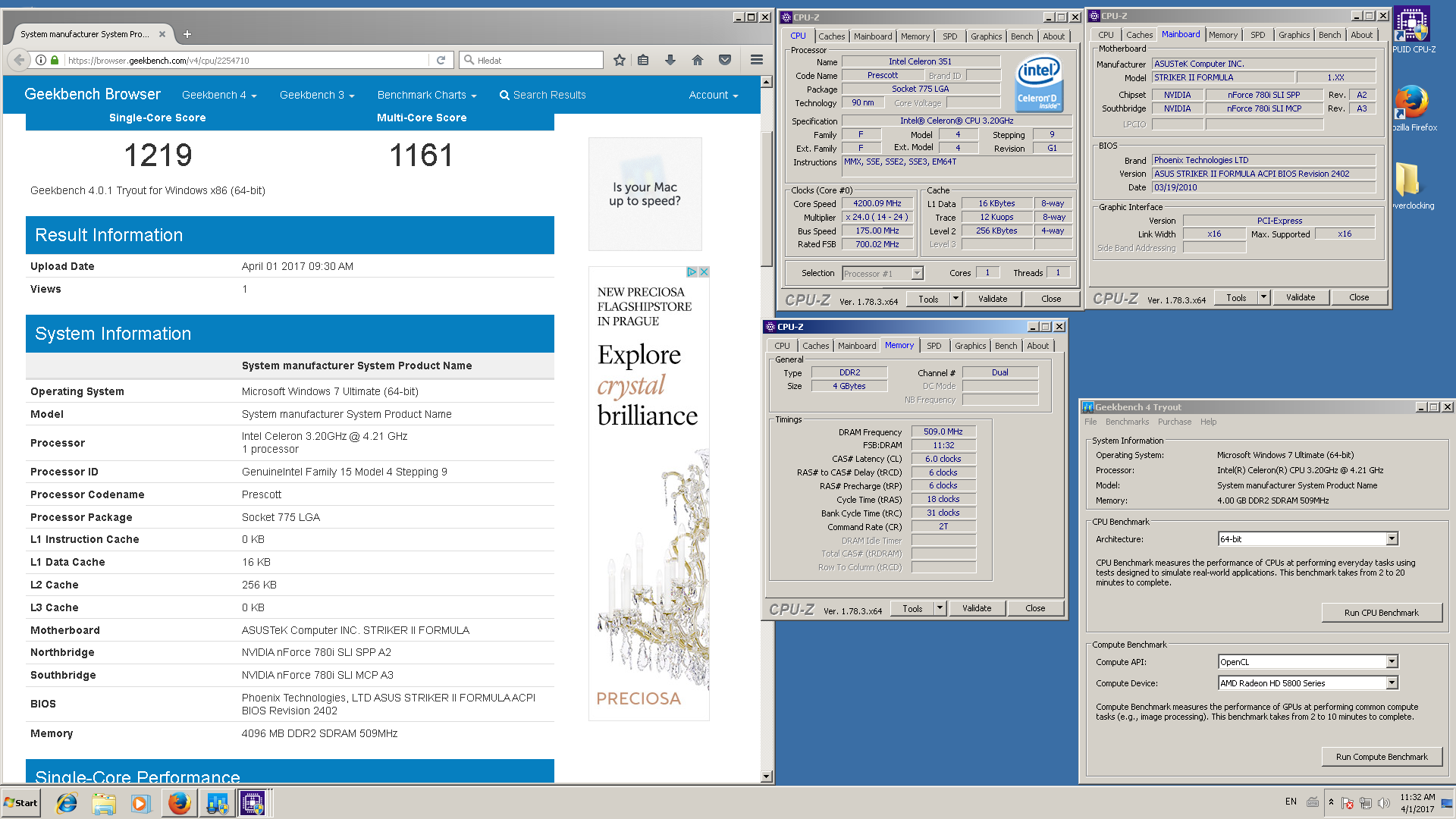Click the site info lock icon in the URL bar
Image resolution: width=1456 pixels, height=819 pixels.
(54, 60)
